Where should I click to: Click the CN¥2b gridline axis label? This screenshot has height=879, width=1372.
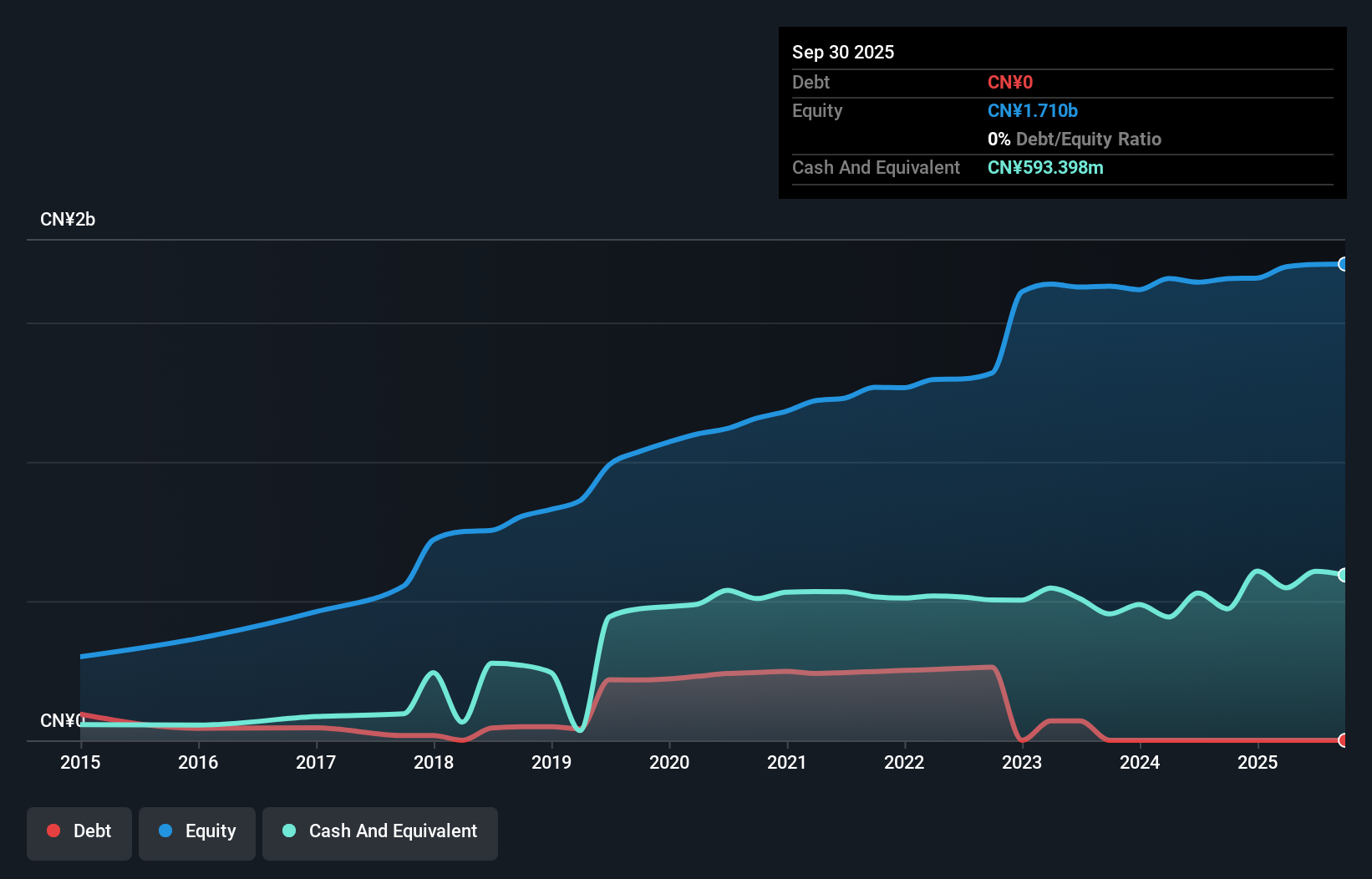click(69, 219)
